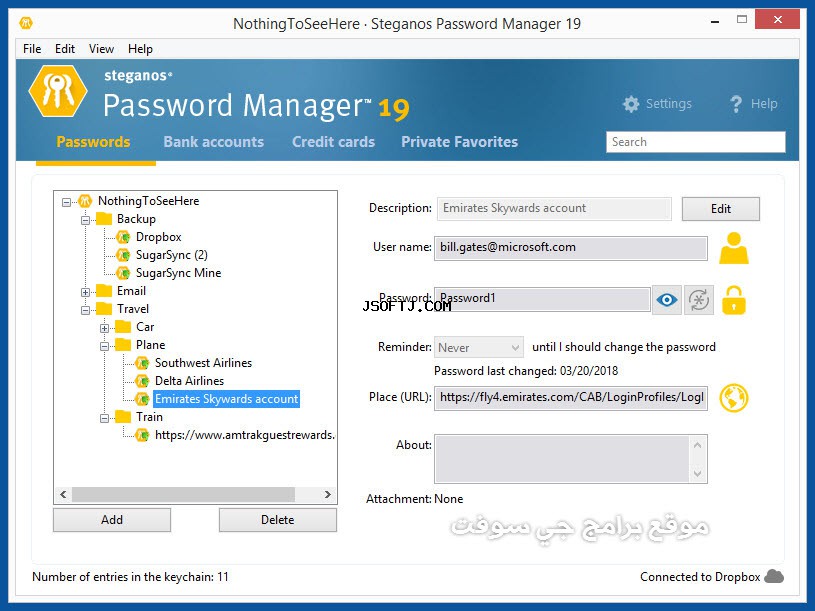Switch to the Passwords tab
The image size is (815, 611).
pos(94,142)
